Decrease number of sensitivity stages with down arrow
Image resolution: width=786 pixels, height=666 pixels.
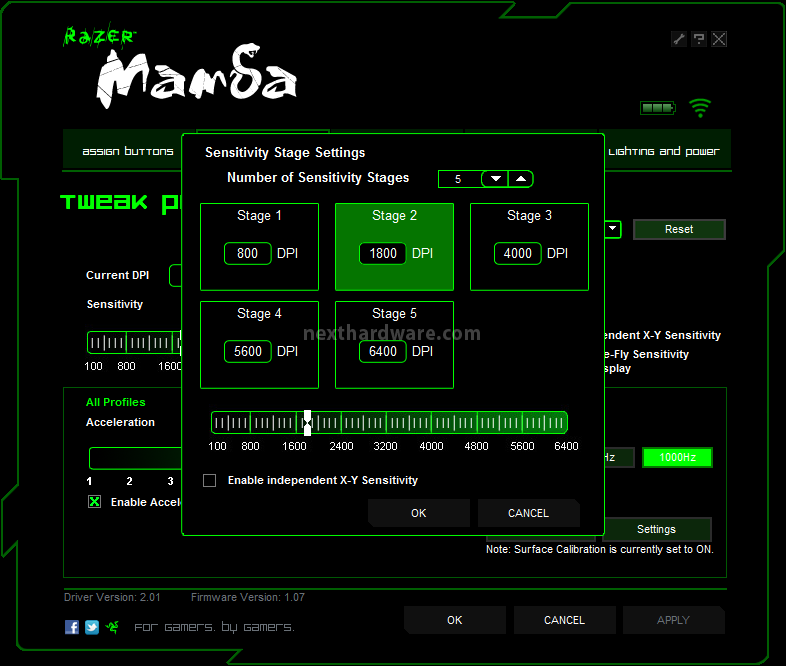point(495,179)
